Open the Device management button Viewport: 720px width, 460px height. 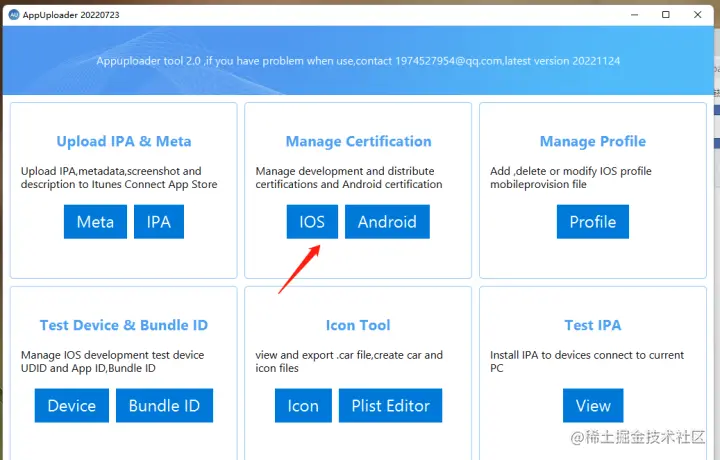[72, 405]
